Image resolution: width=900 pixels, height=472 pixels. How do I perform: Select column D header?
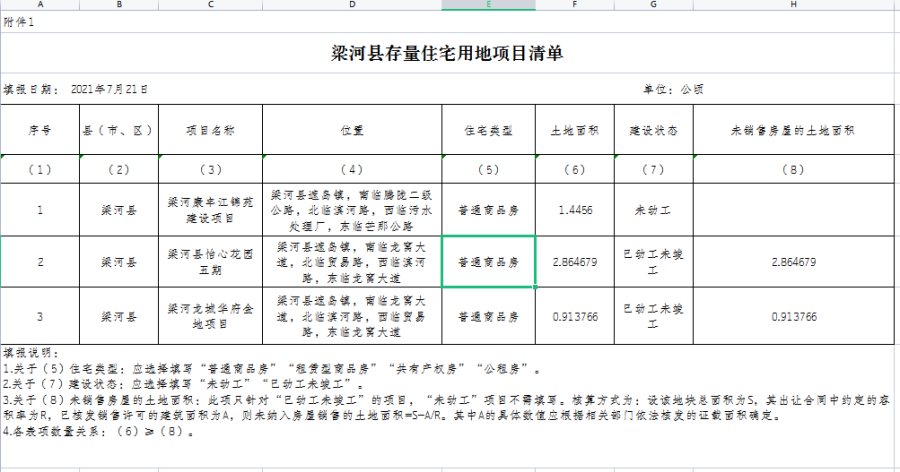click(x=352, y=5)
